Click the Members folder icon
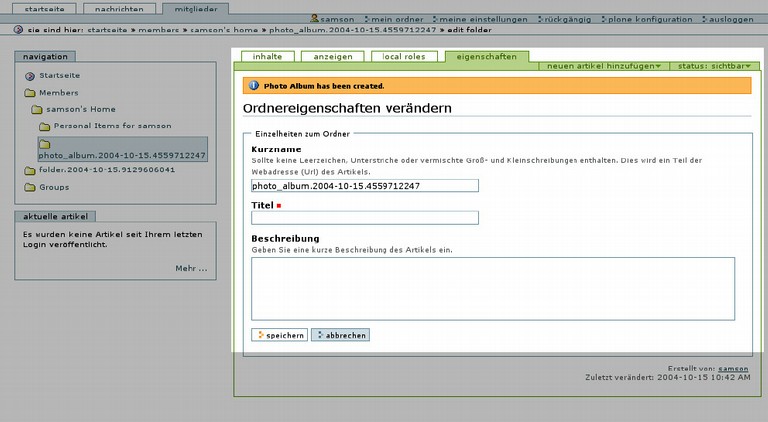The image size is (768, 422). pos(30,93)
